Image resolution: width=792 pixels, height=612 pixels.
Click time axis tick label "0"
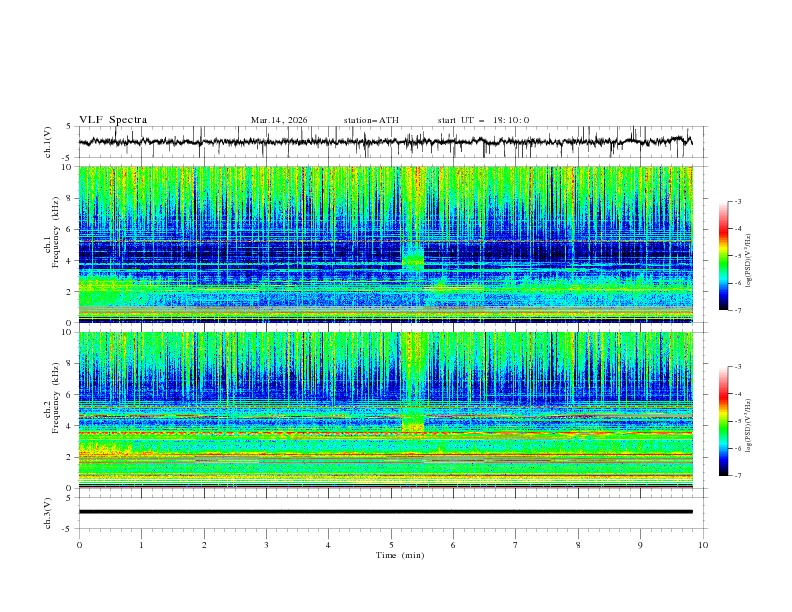click(79, 545)
